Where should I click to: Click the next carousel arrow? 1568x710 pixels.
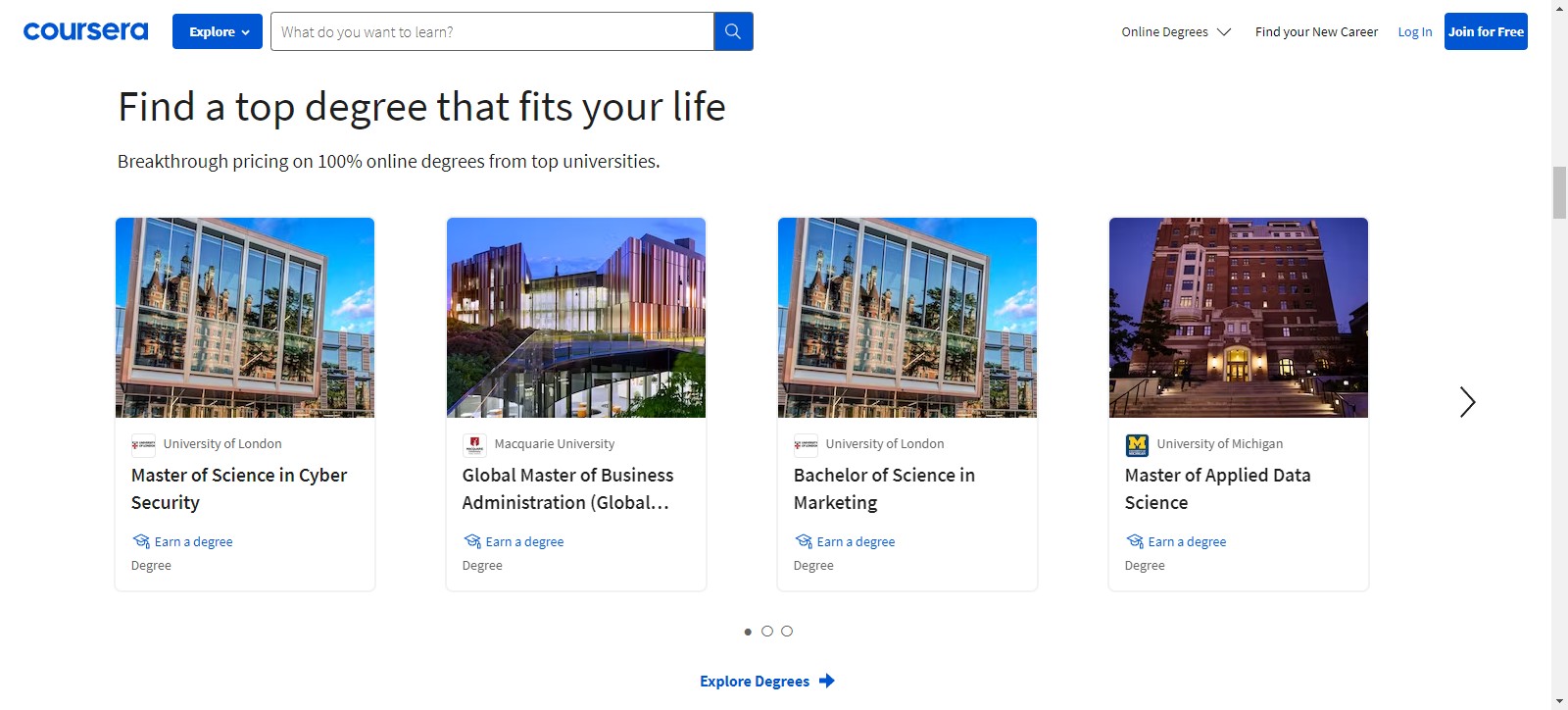[1467, 402]
